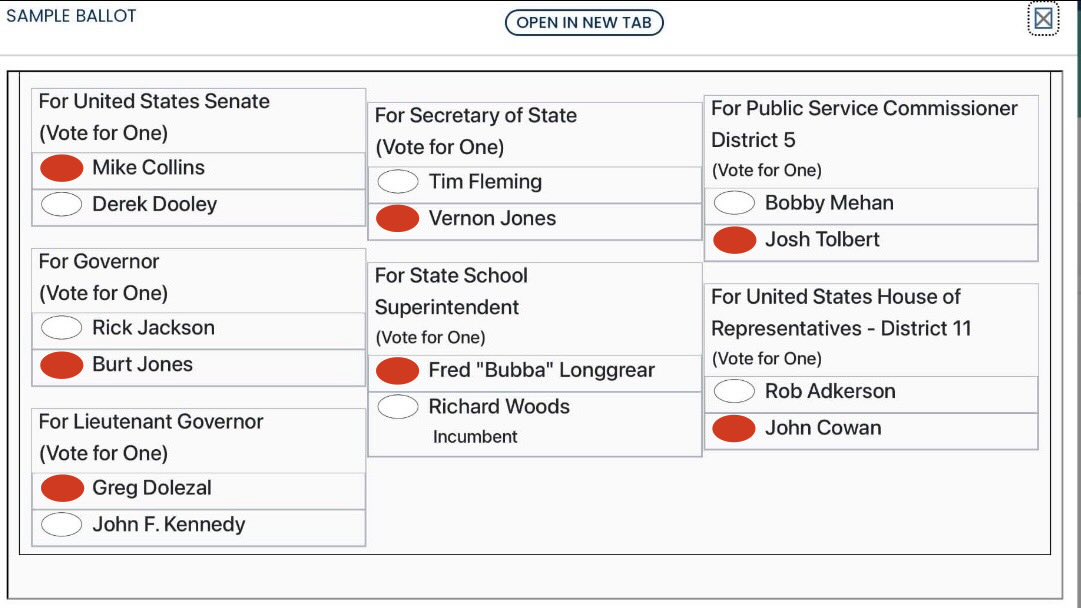
Task: Click the For State School Superintendent heading
Action: (452, 292)
